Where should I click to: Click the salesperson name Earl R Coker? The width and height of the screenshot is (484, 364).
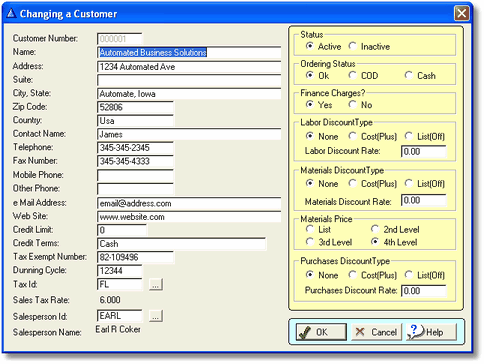coord(118,329)
